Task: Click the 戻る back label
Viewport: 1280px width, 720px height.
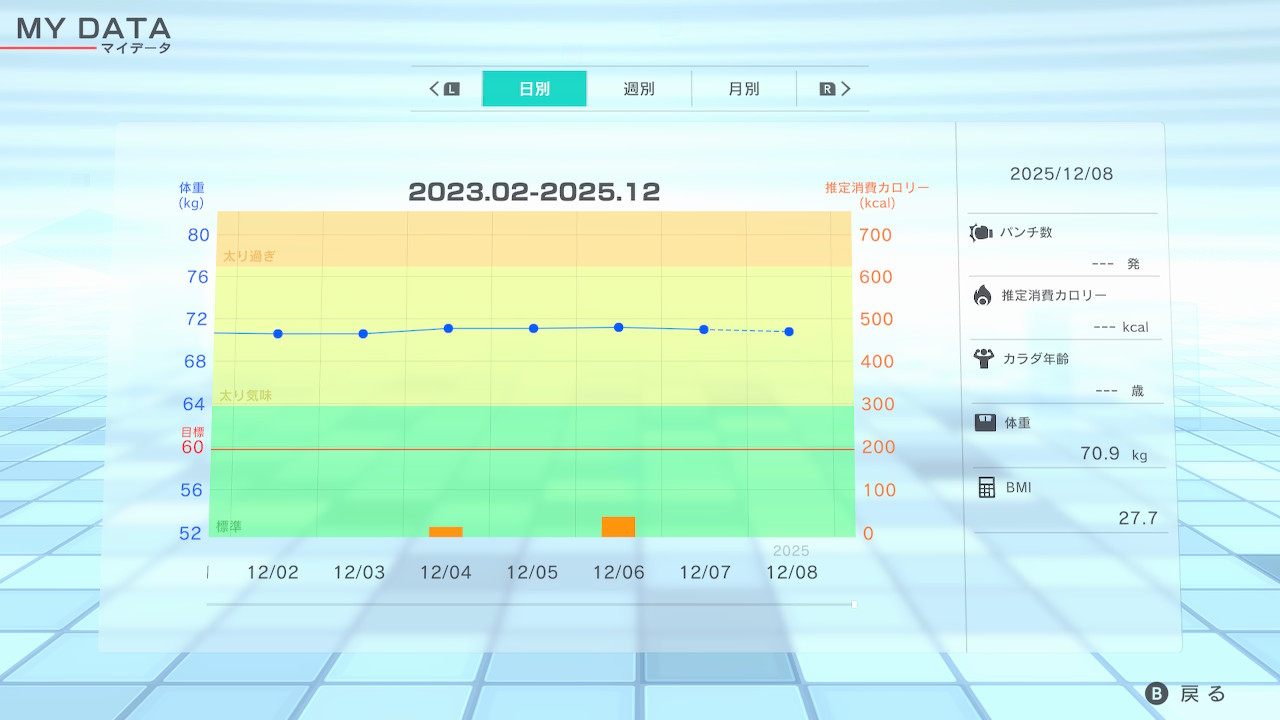Action: click(1202, 694)
